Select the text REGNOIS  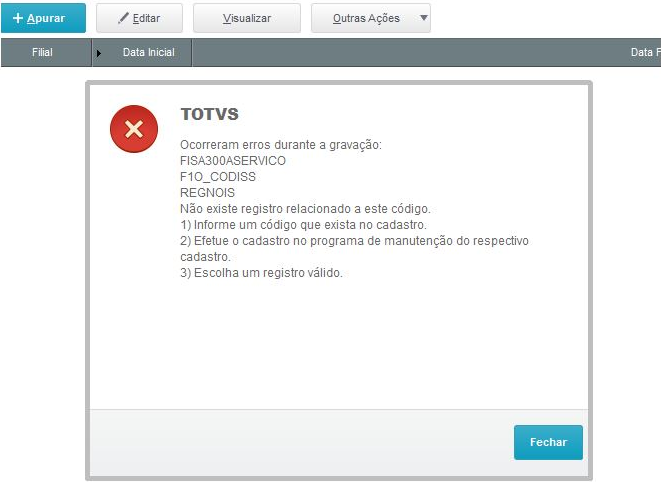(207, 193)
